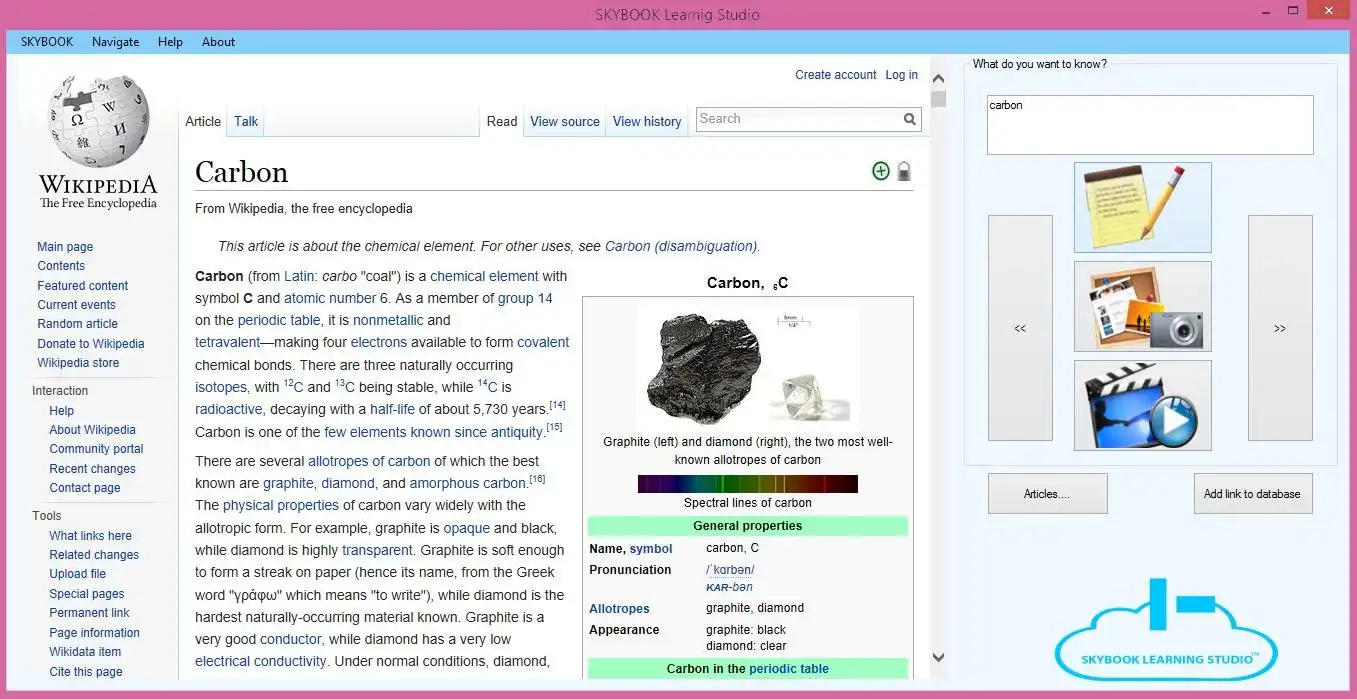Open the What links here link
This screenshot has height=699, width=1357.
tap(90, 536)
